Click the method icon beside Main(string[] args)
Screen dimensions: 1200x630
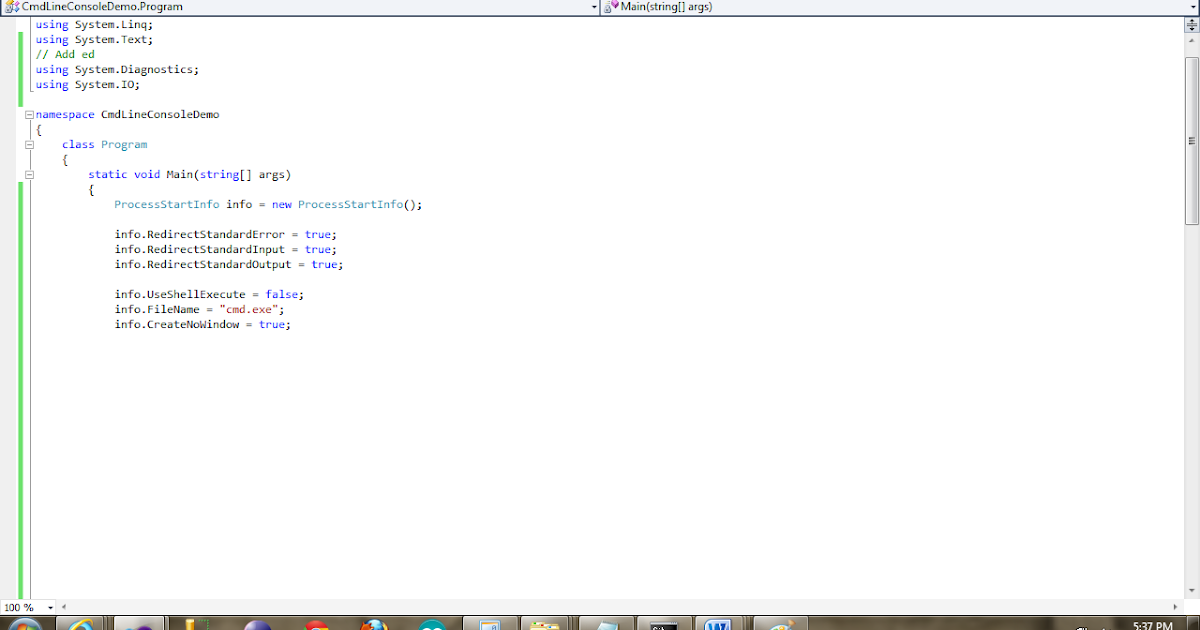tap(610, 6)
